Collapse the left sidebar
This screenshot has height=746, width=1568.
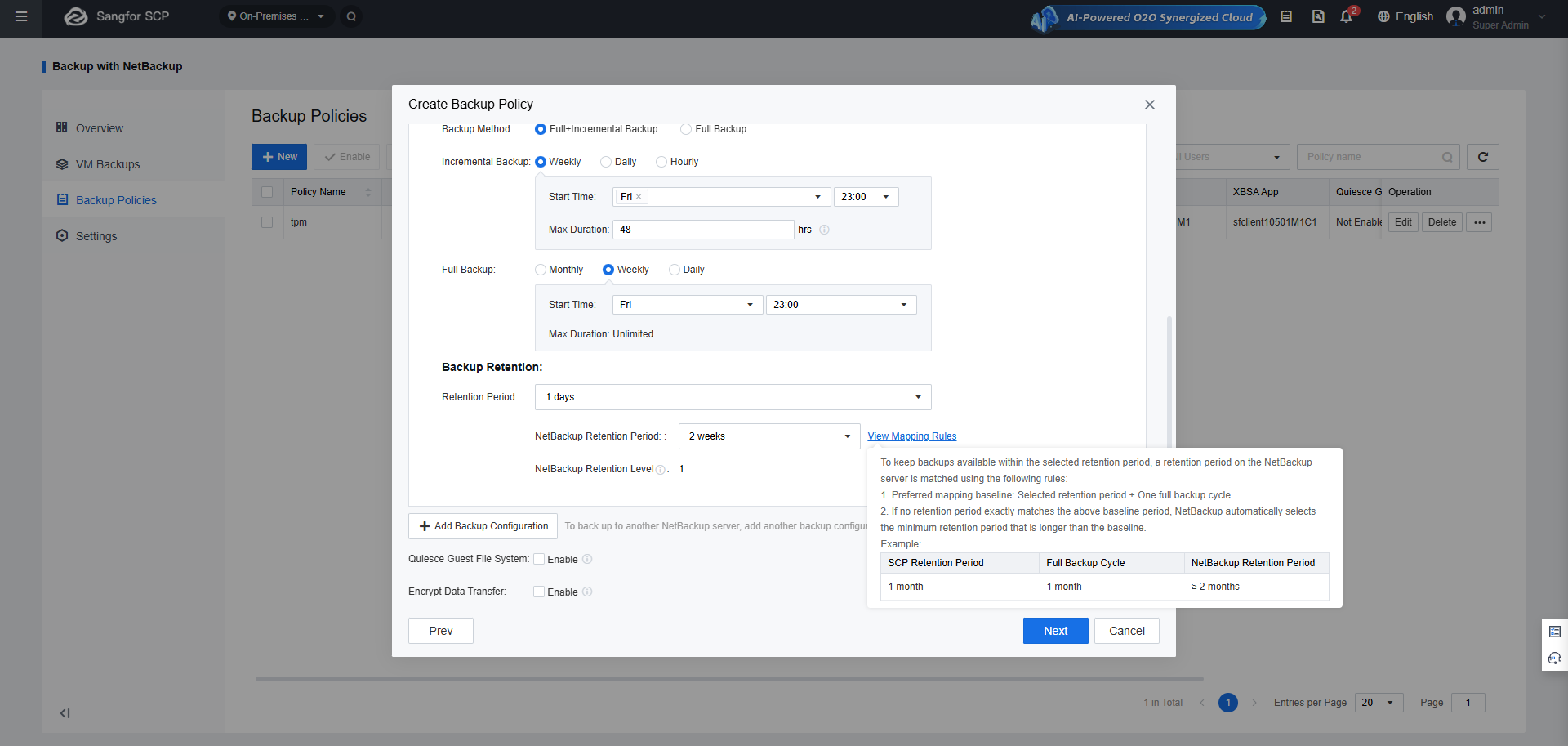65,713
